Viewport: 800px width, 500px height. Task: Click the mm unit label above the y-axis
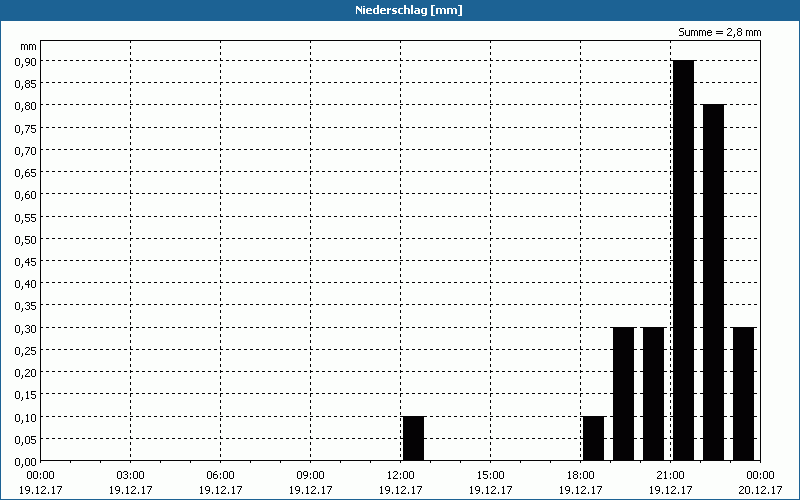29,46
